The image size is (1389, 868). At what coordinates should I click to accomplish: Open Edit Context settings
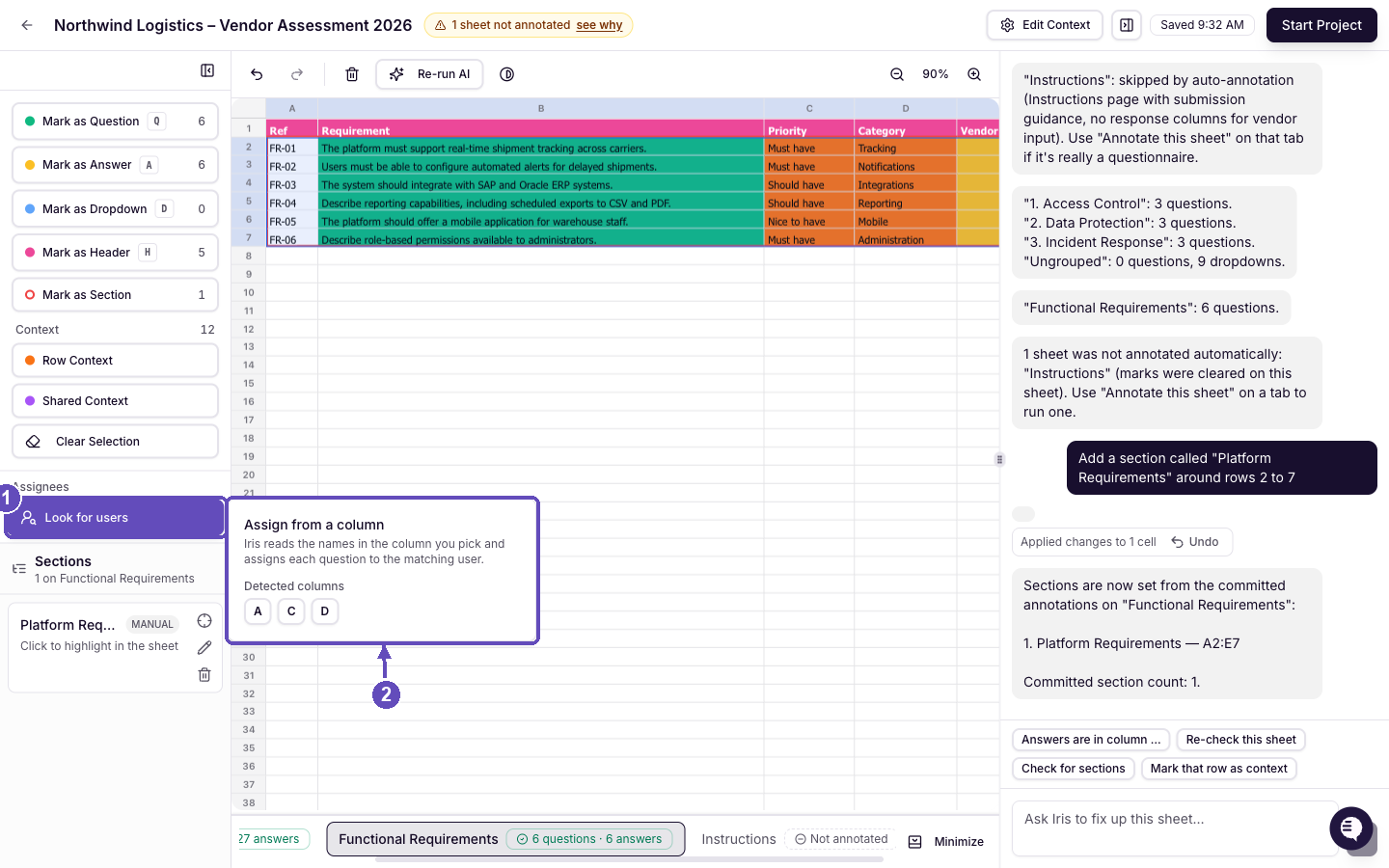tap(1046, 25)
